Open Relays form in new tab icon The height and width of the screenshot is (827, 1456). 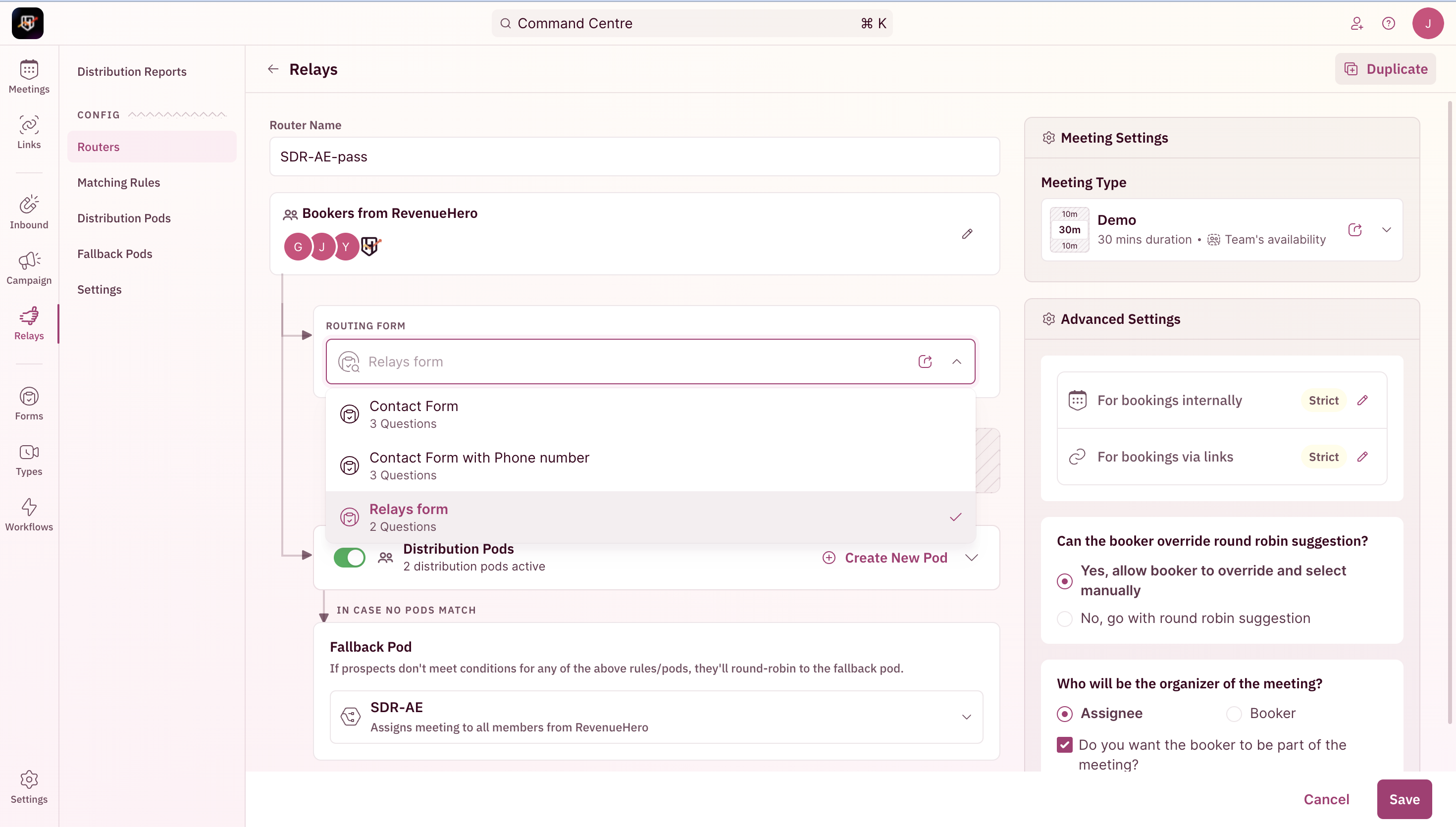click(925, 362)
